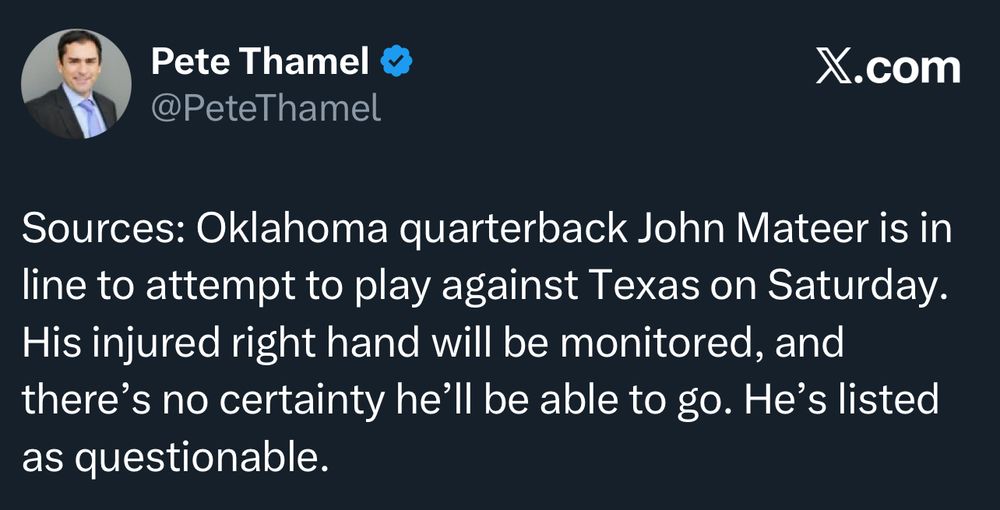
Task: Click the word "questionable" at the end
Action: click(201, 456)
